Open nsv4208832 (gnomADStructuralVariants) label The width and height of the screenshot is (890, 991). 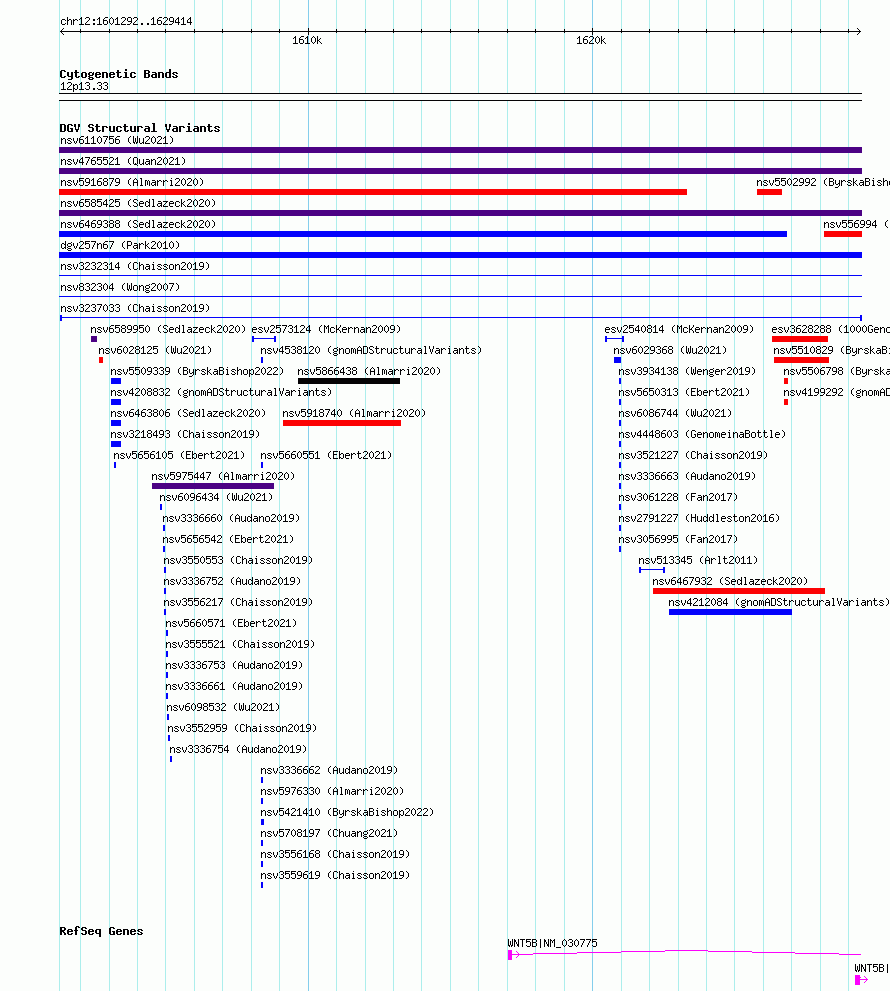click(221, 392)
